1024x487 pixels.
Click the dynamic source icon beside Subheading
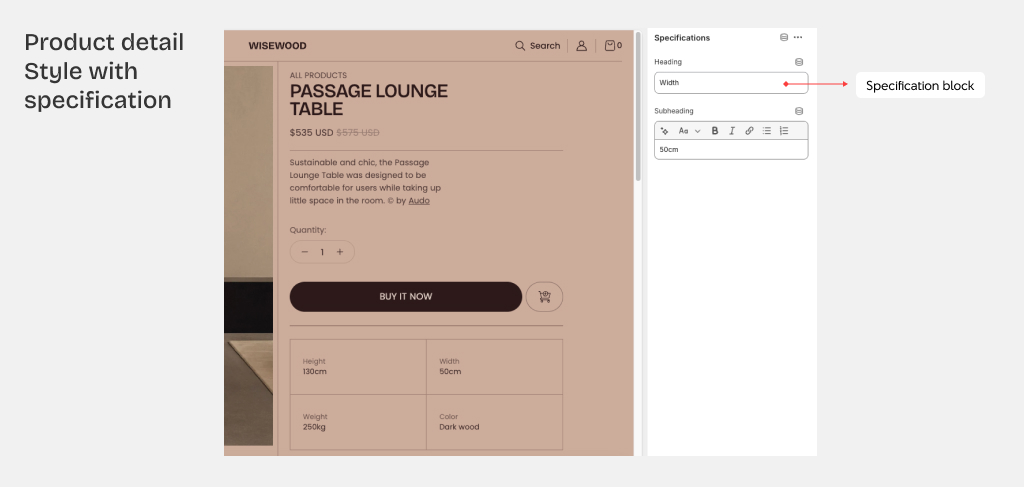click(799, 111)
